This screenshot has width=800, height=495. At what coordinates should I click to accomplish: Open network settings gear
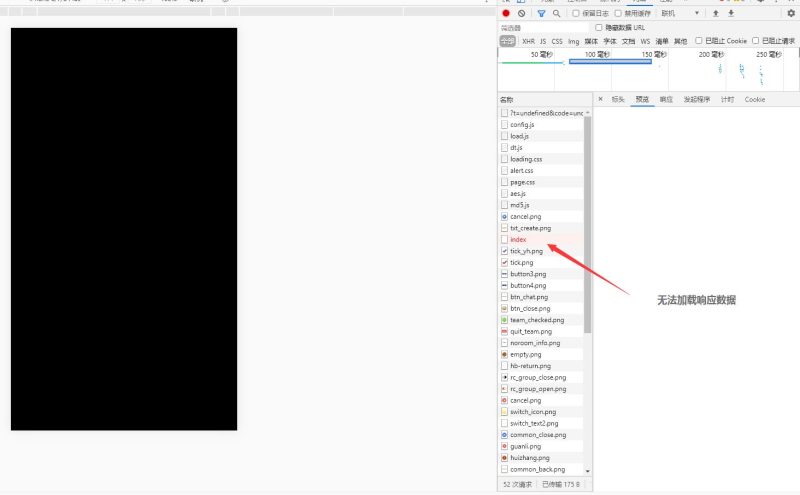point(791,14)
